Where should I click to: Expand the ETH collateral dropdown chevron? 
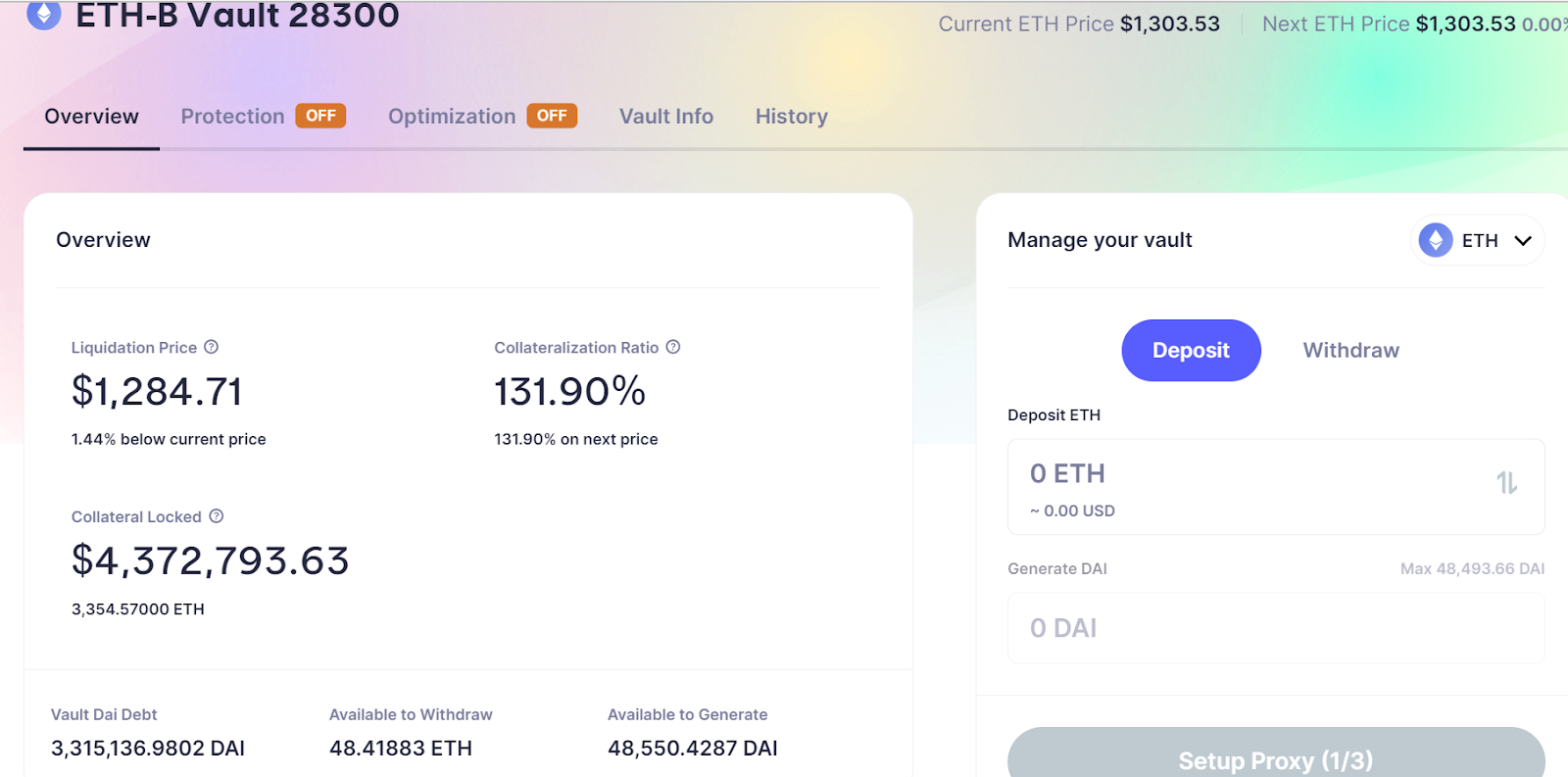[1523, 241]
